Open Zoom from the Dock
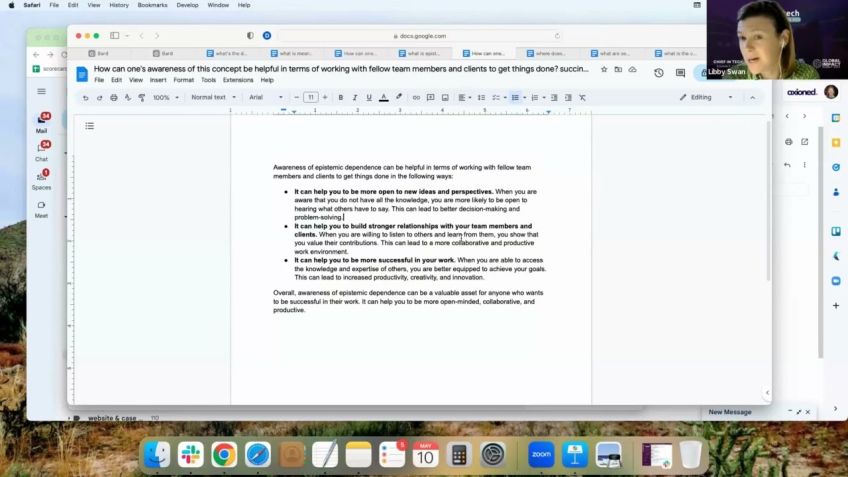Viewport: 848px width, 477px height. pyautogui.click(x=541, y=455)
